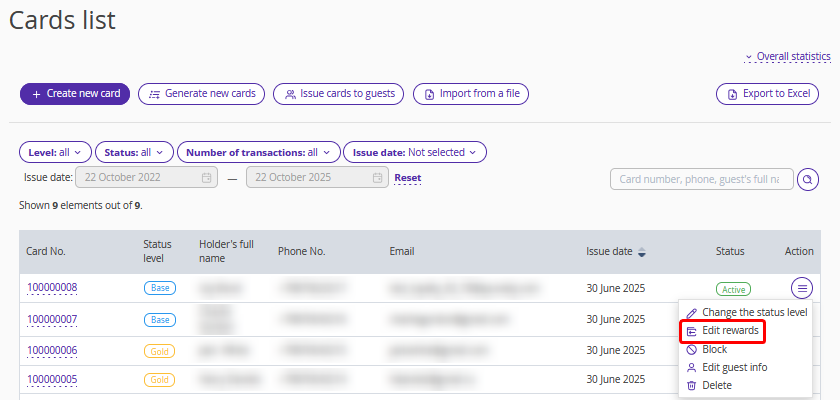The image size is (840, 400).
Task: Click the search magnifier icon button
Action: [808, 179]
